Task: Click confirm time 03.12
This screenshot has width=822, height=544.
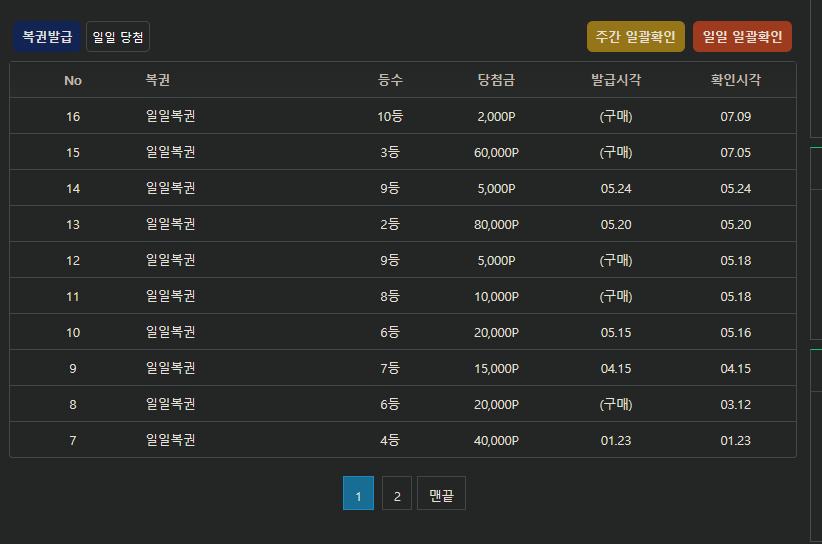Action: (x=736, y=405)
